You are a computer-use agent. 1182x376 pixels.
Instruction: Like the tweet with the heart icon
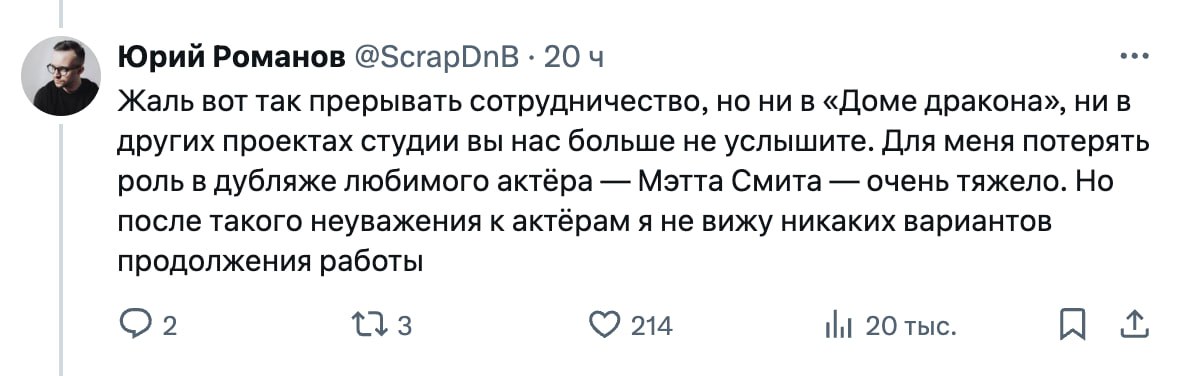click(603, 326)
